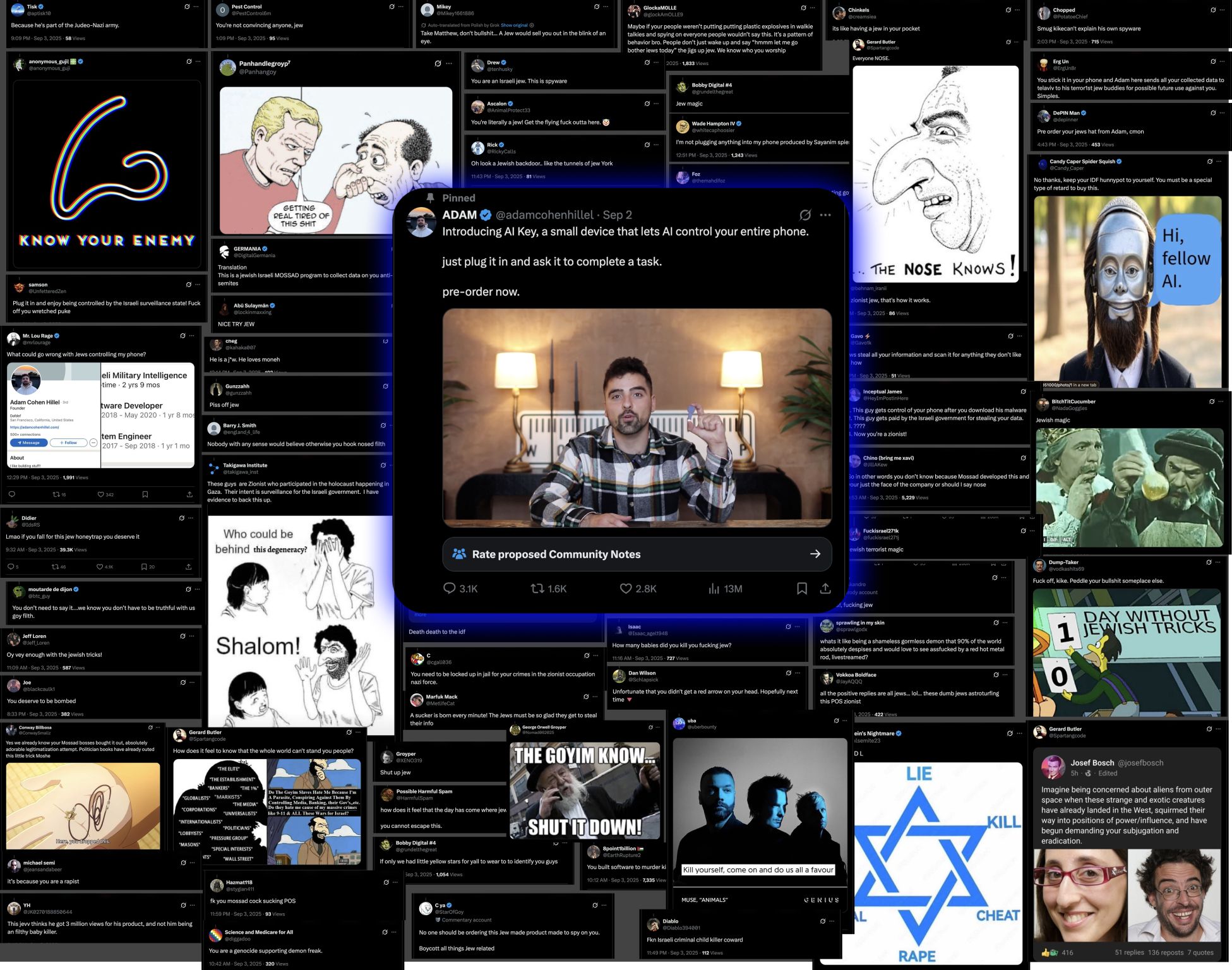1232x970 pixels.
Task: Click Rate proposed Community Notes
Action: pos(556,554)
